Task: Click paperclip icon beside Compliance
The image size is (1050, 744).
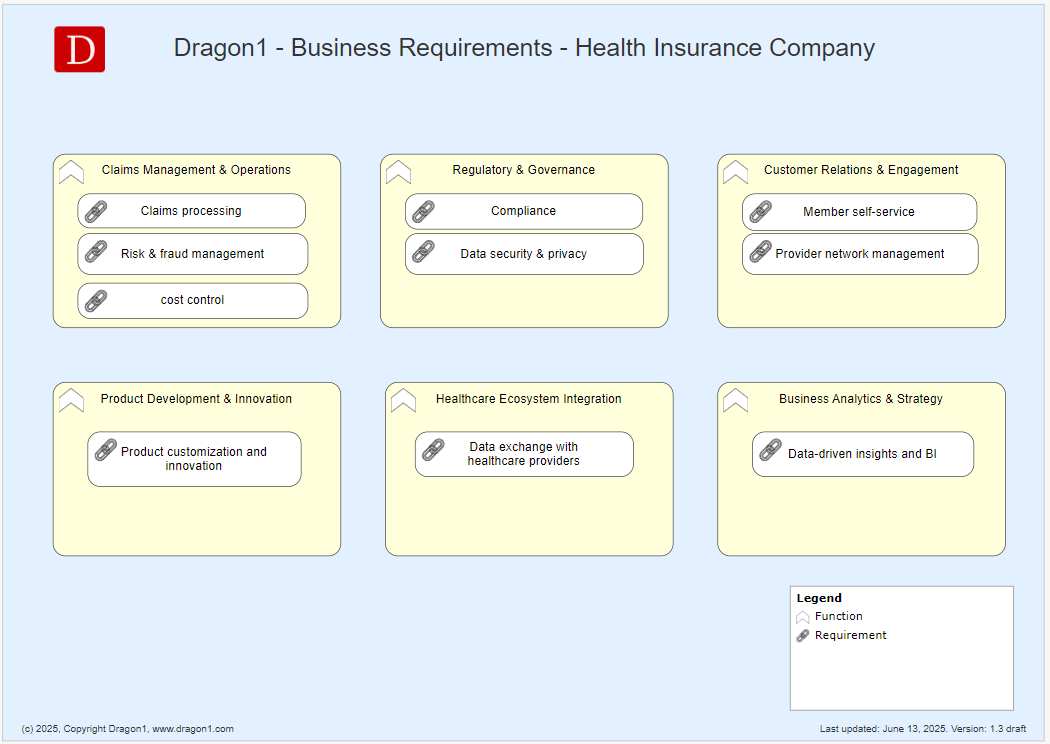Action: [423, 212]
